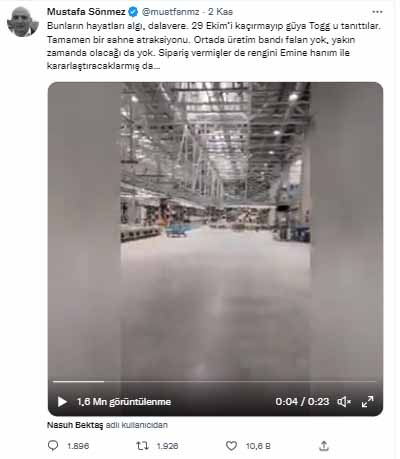The height and width of the screenshot is (459, 400).
Task: Open the Mustafa Sönmez display name link
Action: click(x=86, y=12)
